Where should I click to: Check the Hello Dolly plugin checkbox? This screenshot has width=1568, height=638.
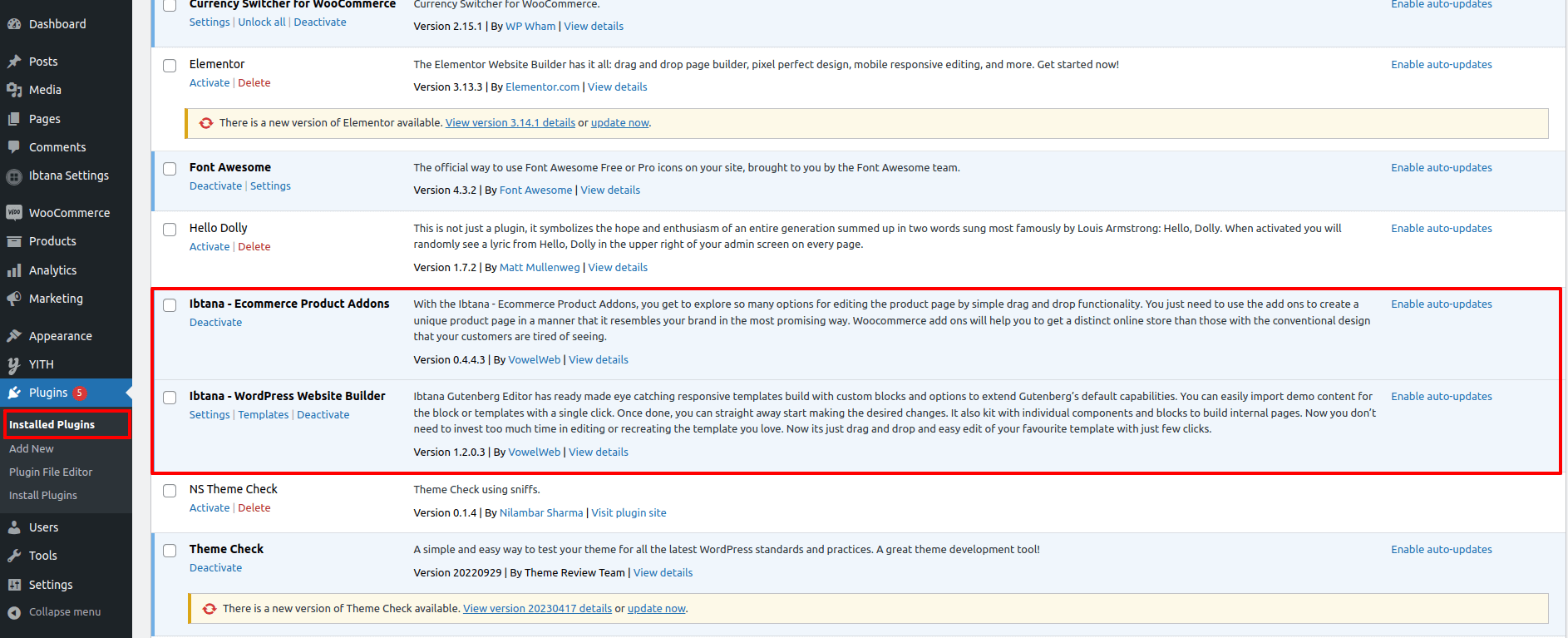click(170, 230)
